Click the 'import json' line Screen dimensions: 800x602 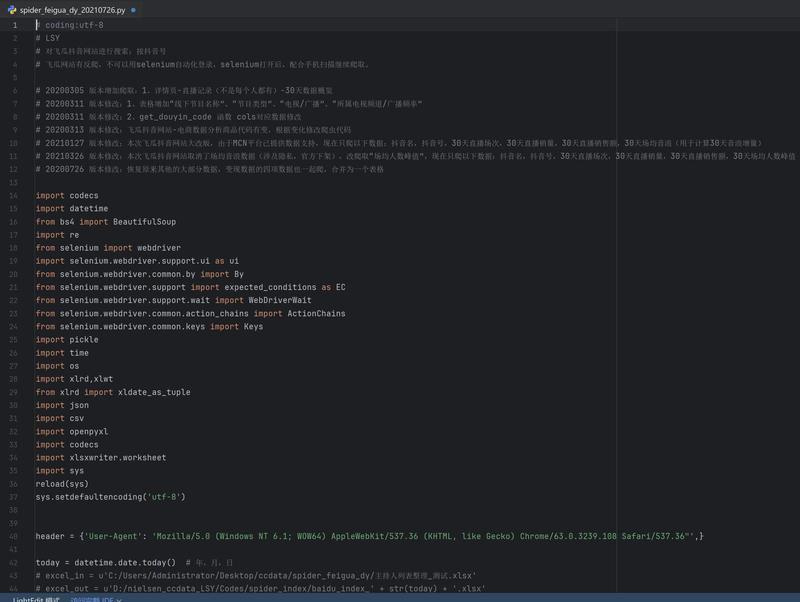click(62, 406)
